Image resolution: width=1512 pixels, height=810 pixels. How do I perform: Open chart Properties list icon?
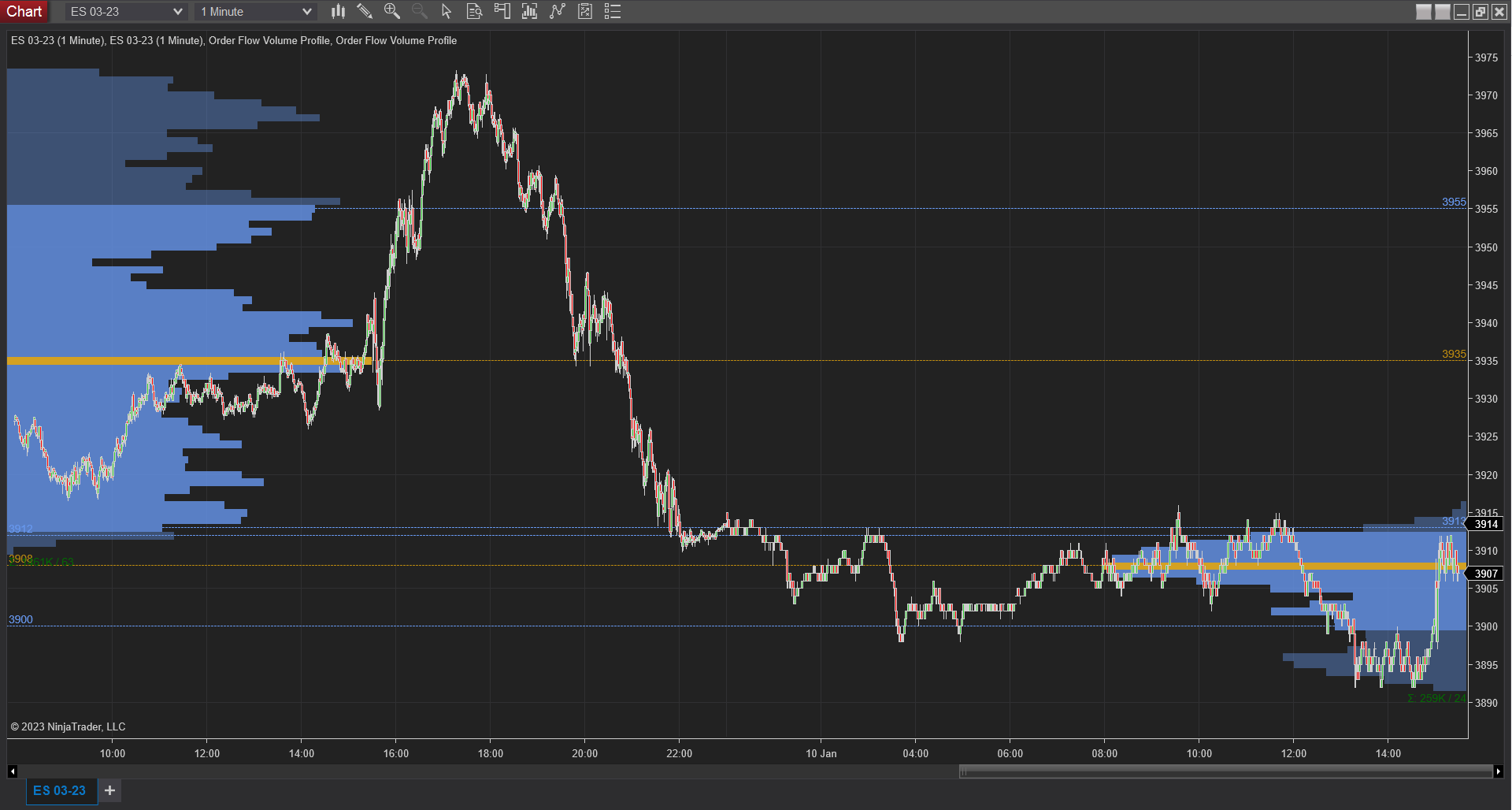coord(613,11)
